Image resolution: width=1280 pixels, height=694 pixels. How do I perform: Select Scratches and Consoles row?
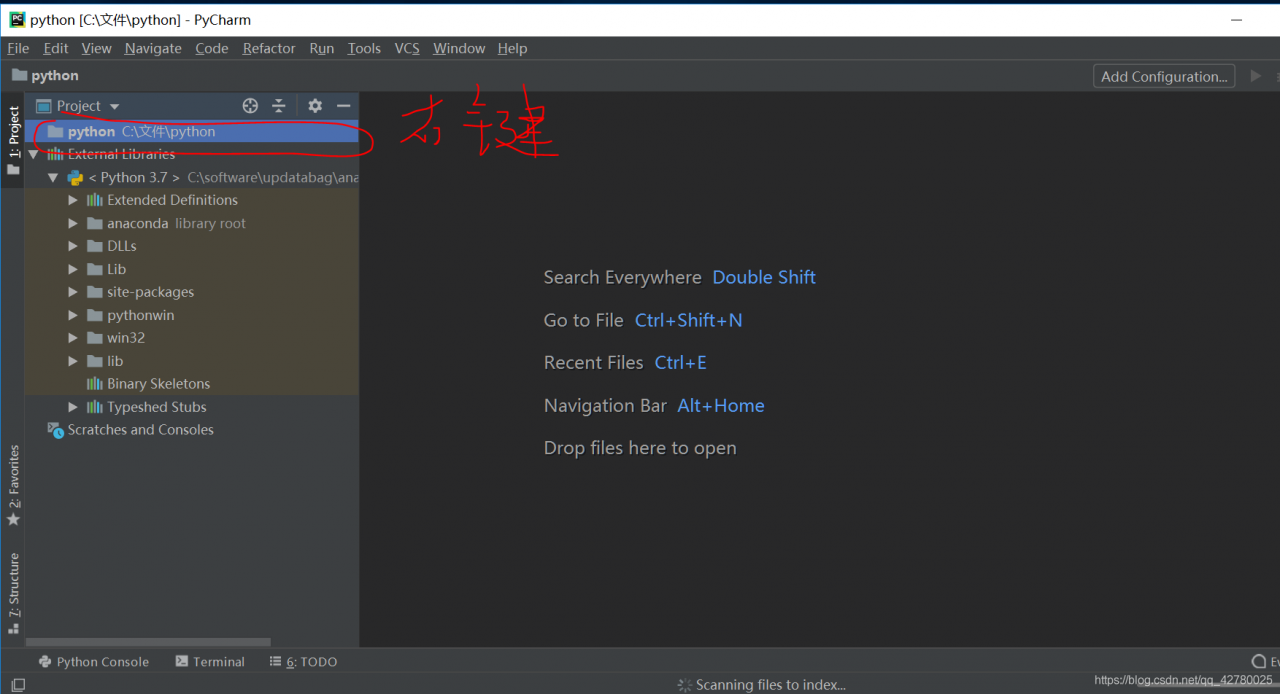click(192, 430)
